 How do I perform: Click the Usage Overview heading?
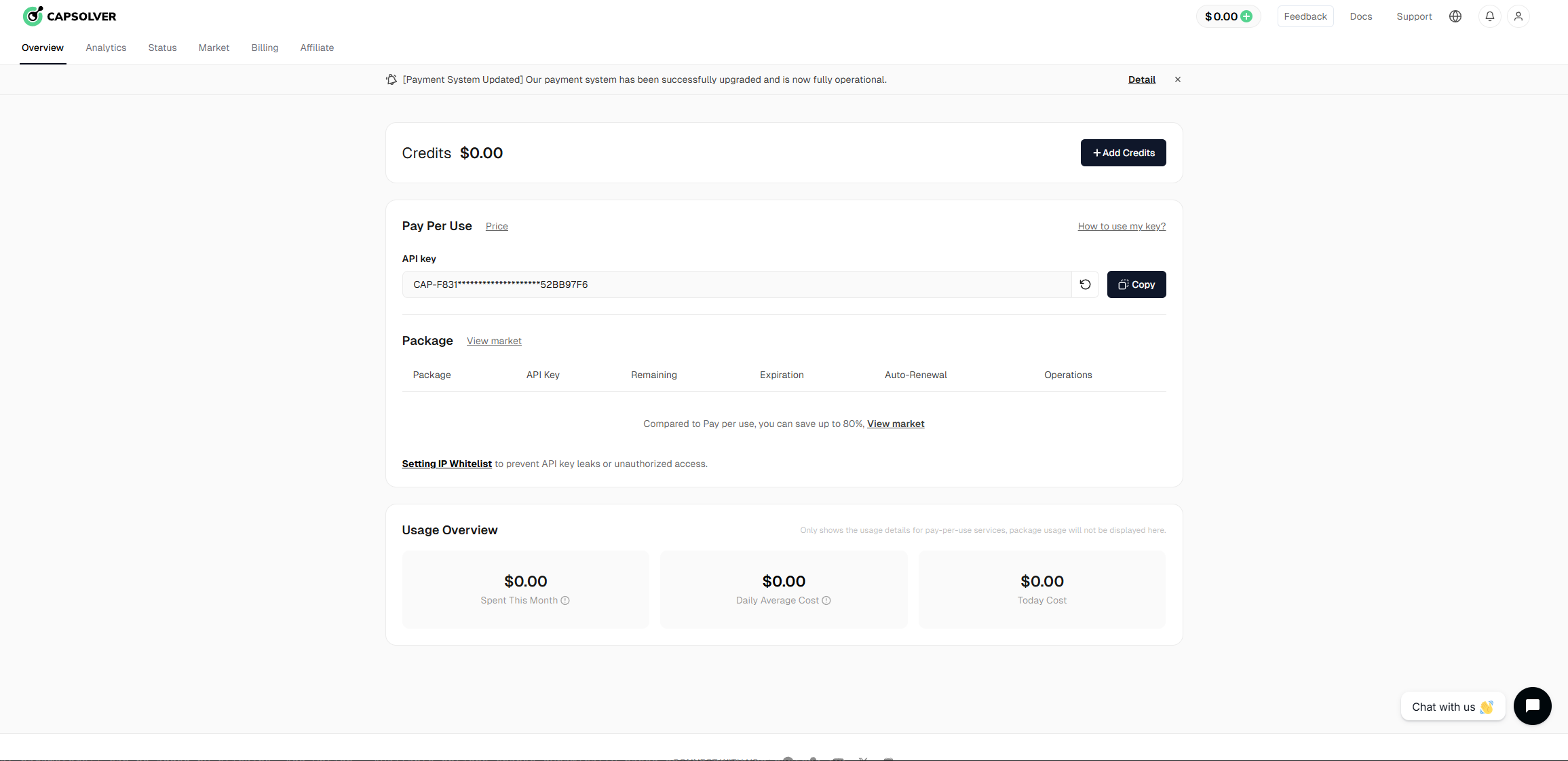click(450, 530)
